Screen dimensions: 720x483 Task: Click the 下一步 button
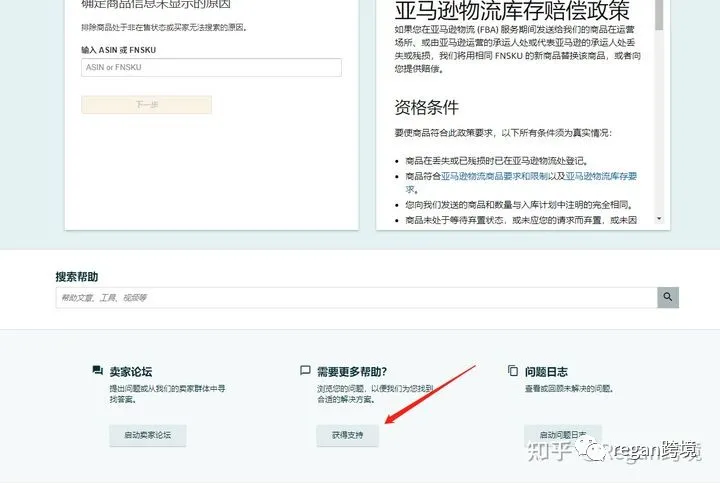[146, 105]
